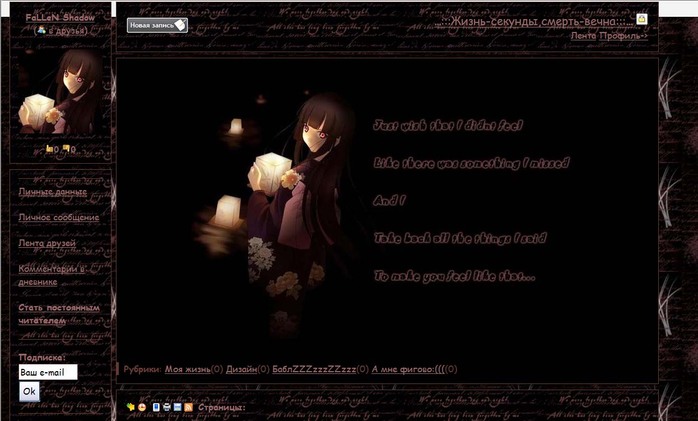
Task: Click the green-yellow star favorites icon
Action: click(x=130, y=407)
